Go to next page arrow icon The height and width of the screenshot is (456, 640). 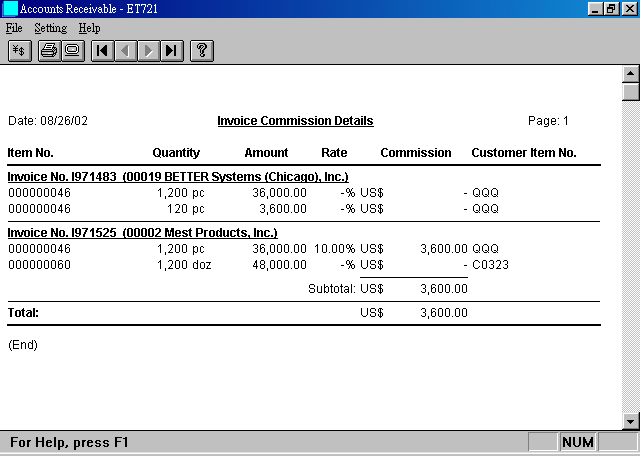pyautogui.click(x=149, y=51)
